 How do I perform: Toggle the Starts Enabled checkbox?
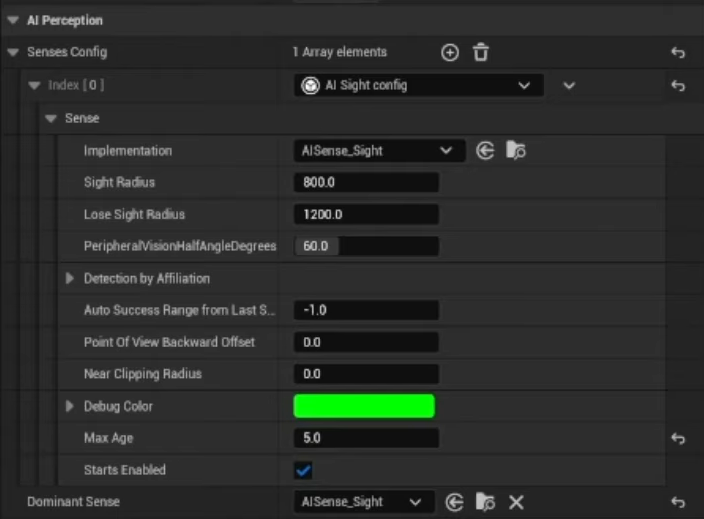point(303,470)
